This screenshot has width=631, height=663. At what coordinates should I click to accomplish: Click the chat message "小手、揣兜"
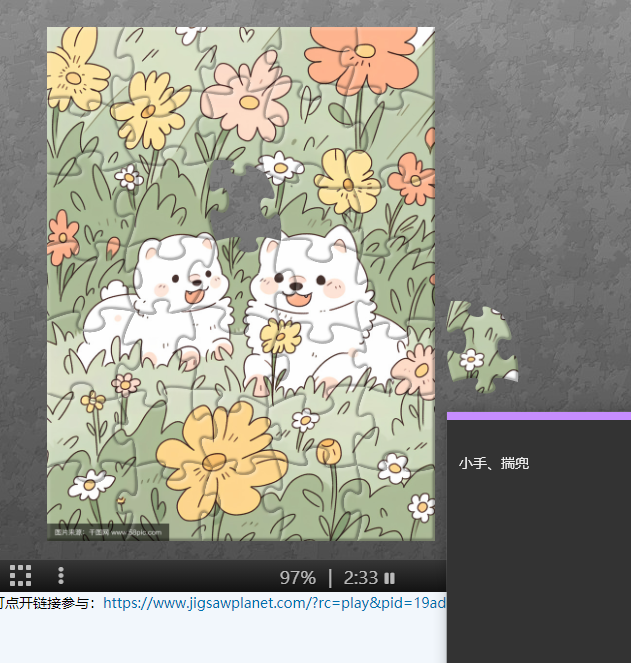(494, 464)
